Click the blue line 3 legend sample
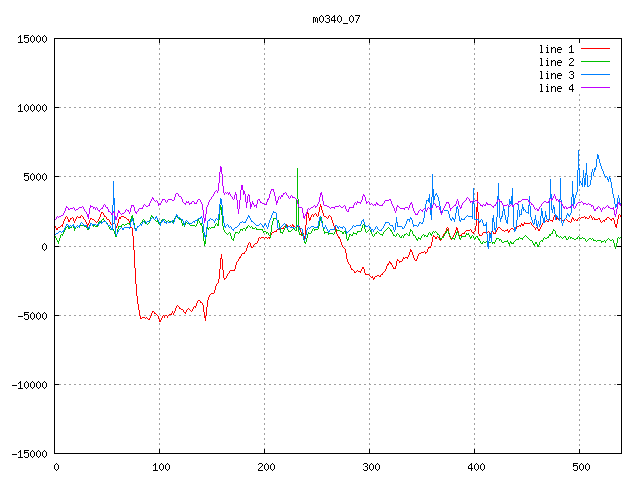Viewport: 640px width, 480px height. point(595,75)
